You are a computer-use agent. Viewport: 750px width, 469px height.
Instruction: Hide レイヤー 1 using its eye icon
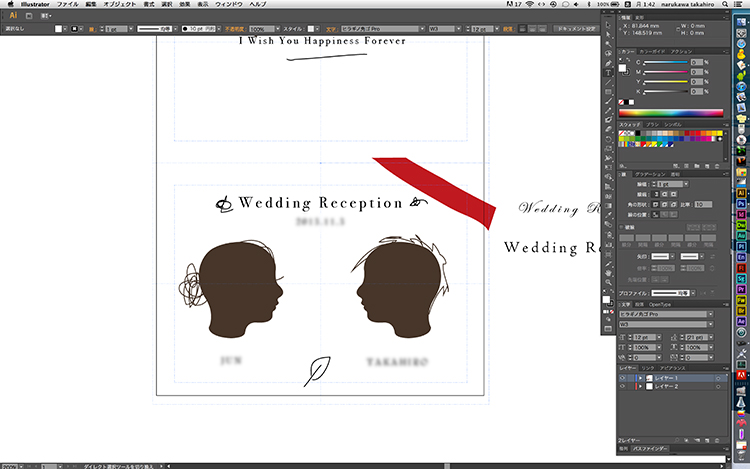coord(620,378)
